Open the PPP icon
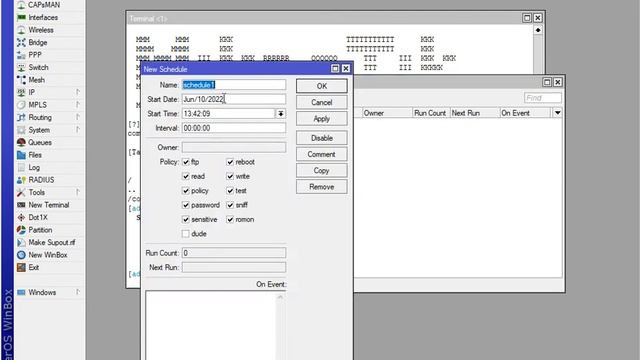Image resolution: width=640 pixels, height=360 pixels. (21, 55)
